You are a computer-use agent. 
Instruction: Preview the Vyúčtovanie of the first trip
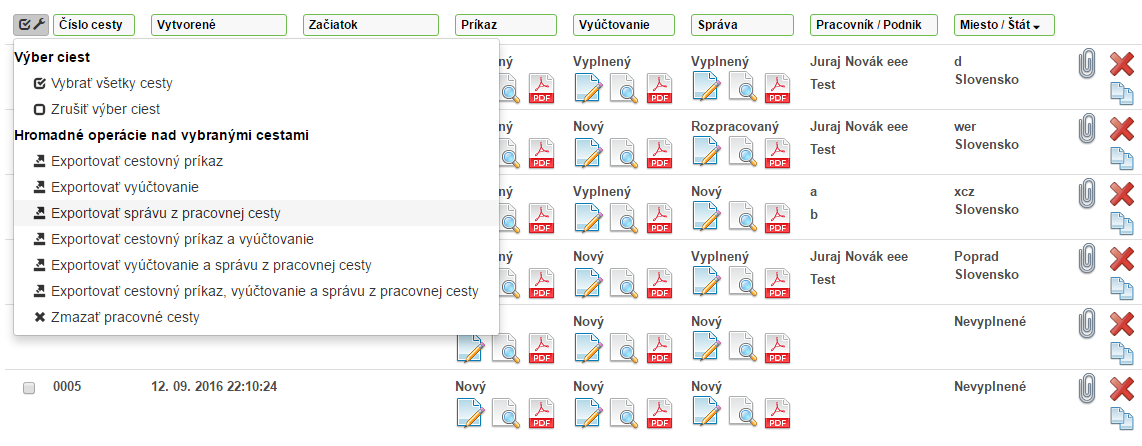coord(624,88)
